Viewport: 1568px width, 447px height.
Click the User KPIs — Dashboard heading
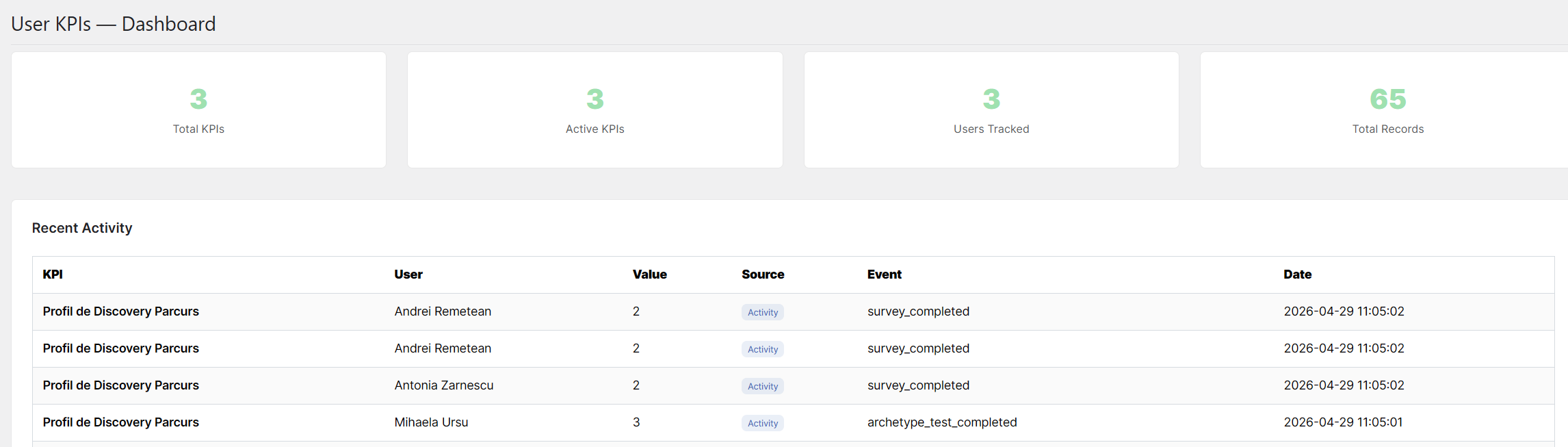click(114, 24)
